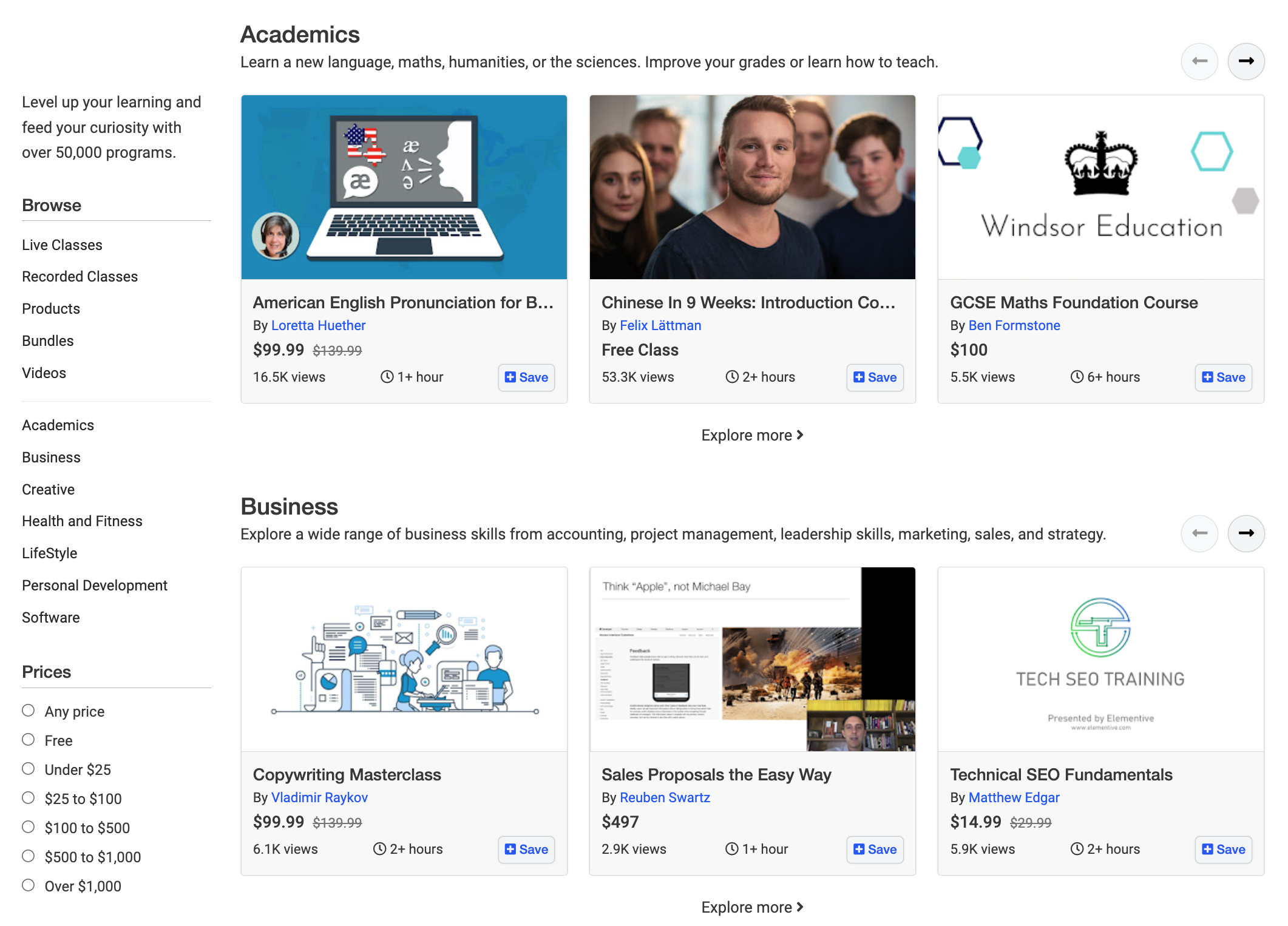The height and width of the screenshot is (926, 1288).
Task: Select the Under $25 price filter
Action: 28,768
